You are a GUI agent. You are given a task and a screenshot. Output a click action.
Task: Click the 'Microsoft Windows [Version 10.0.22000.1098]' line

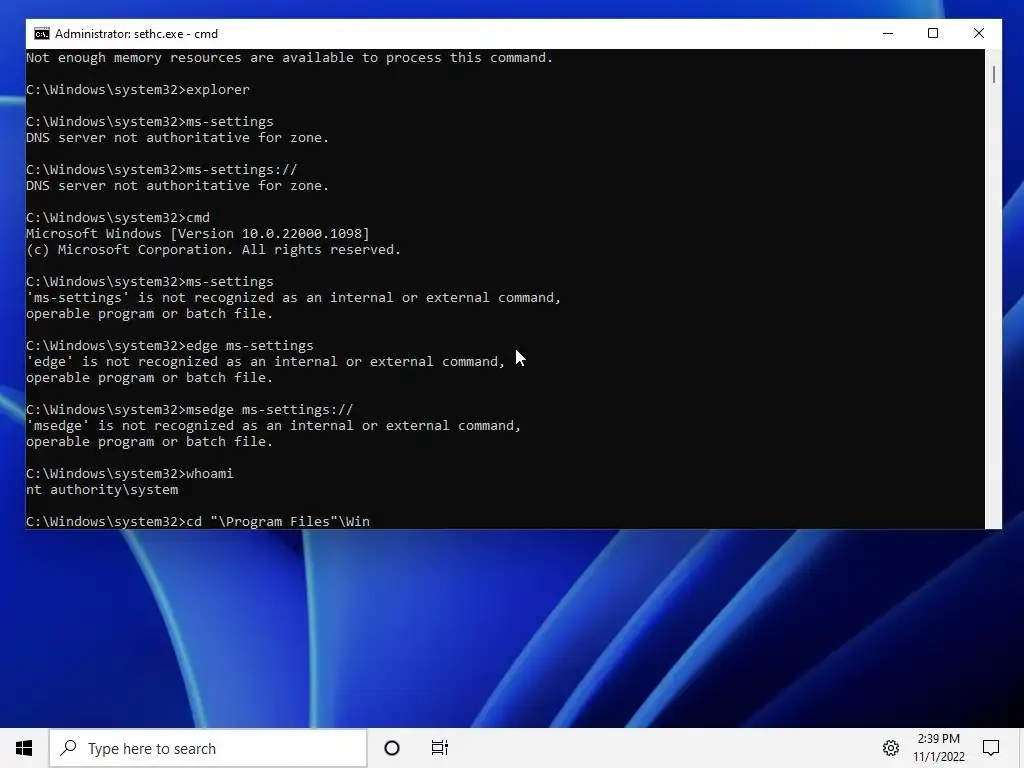(198, 234)
